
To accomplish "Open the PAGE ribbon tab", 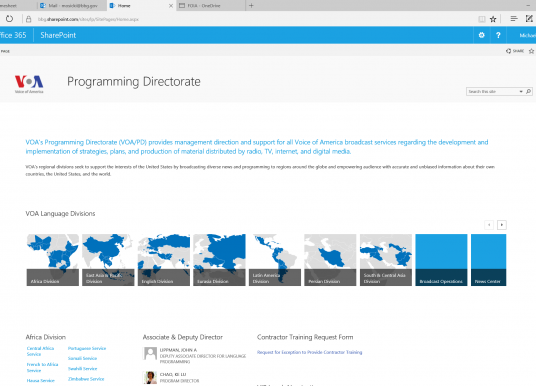I will pos(5,51).
